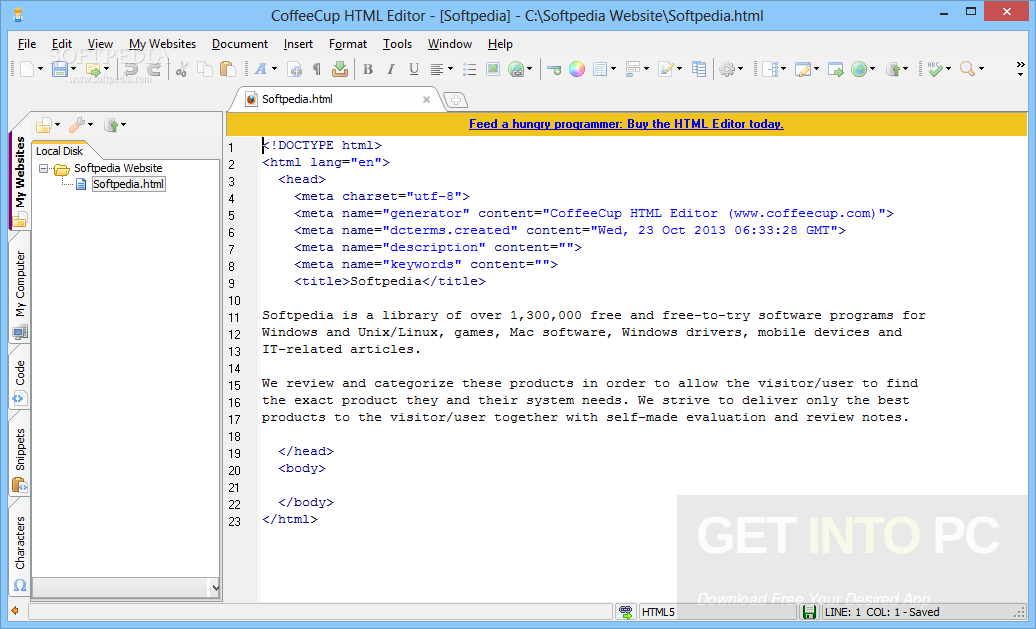This screenshot has width=1036, height=629.
Task: Click the Insert Image picture icon
Action: 493,69
